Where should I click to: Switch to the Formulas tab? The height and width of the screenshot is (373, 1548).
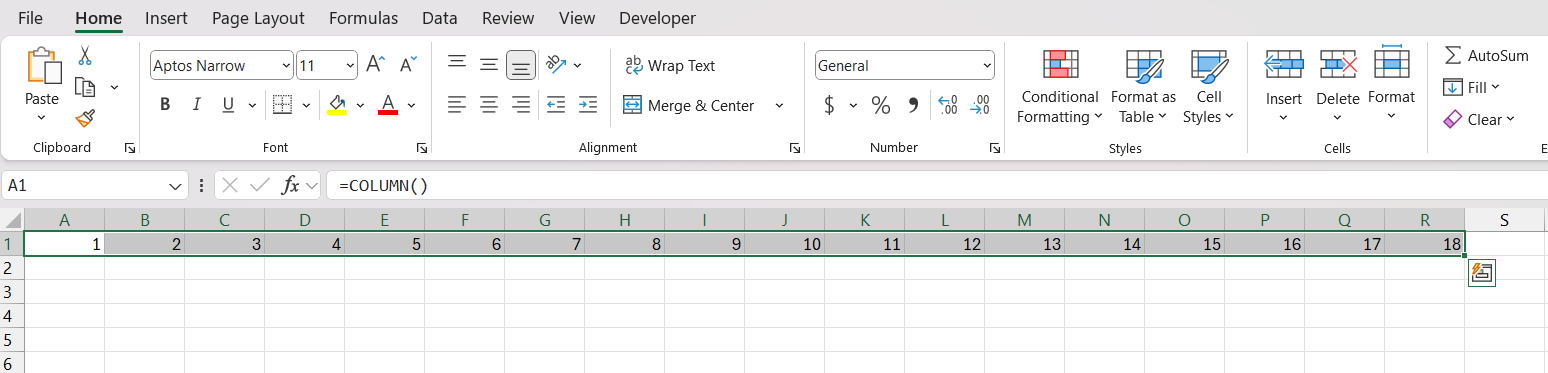point(363,18)
